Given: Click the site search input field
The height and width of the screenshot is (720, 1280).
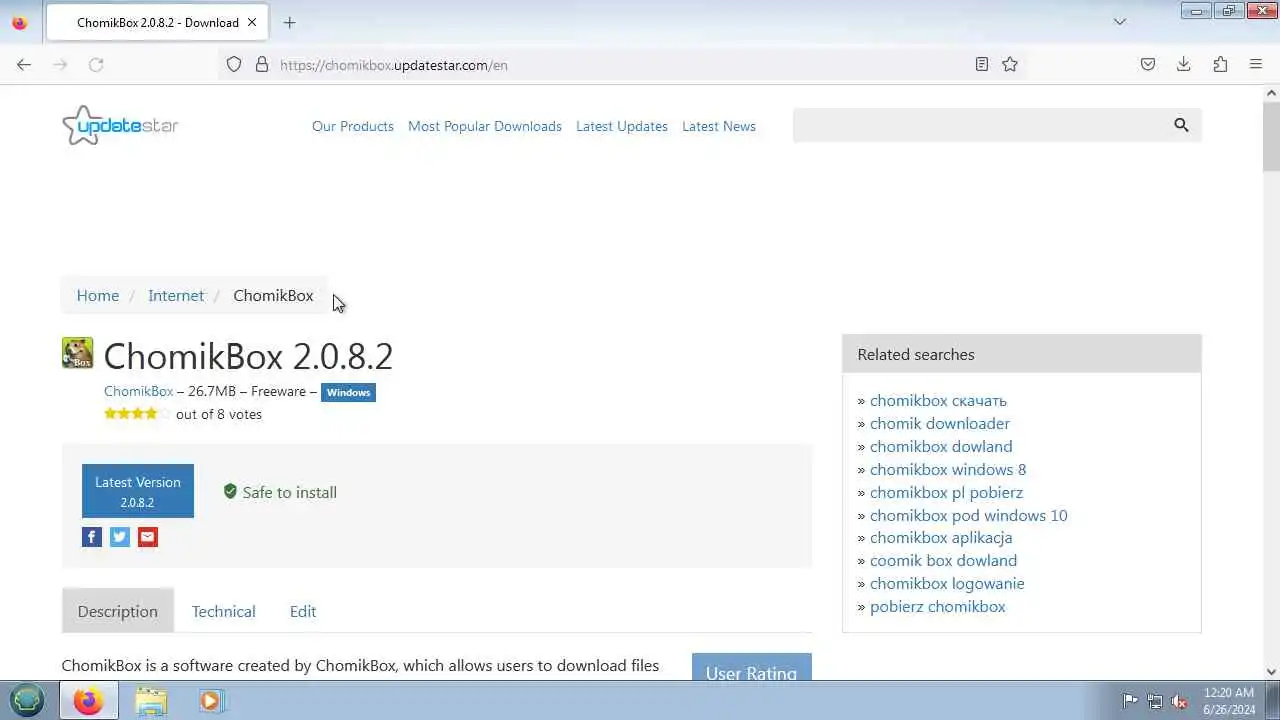Looking at the screenshot, I should click(980, 125).
